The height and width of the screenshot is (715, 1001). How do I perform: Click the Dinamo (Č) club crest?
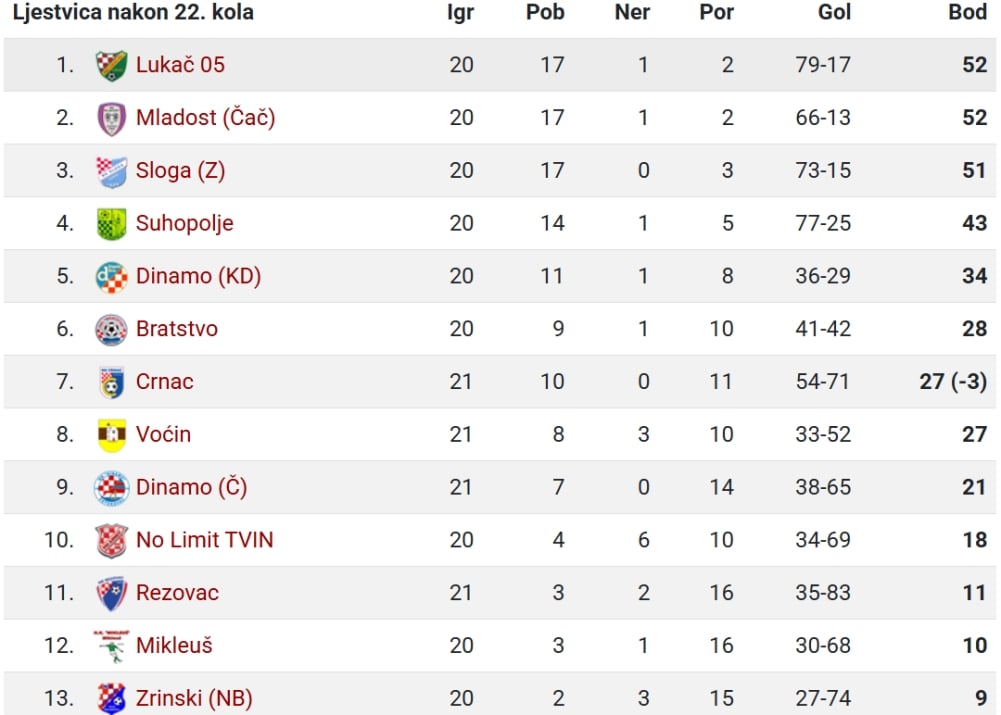112,488
